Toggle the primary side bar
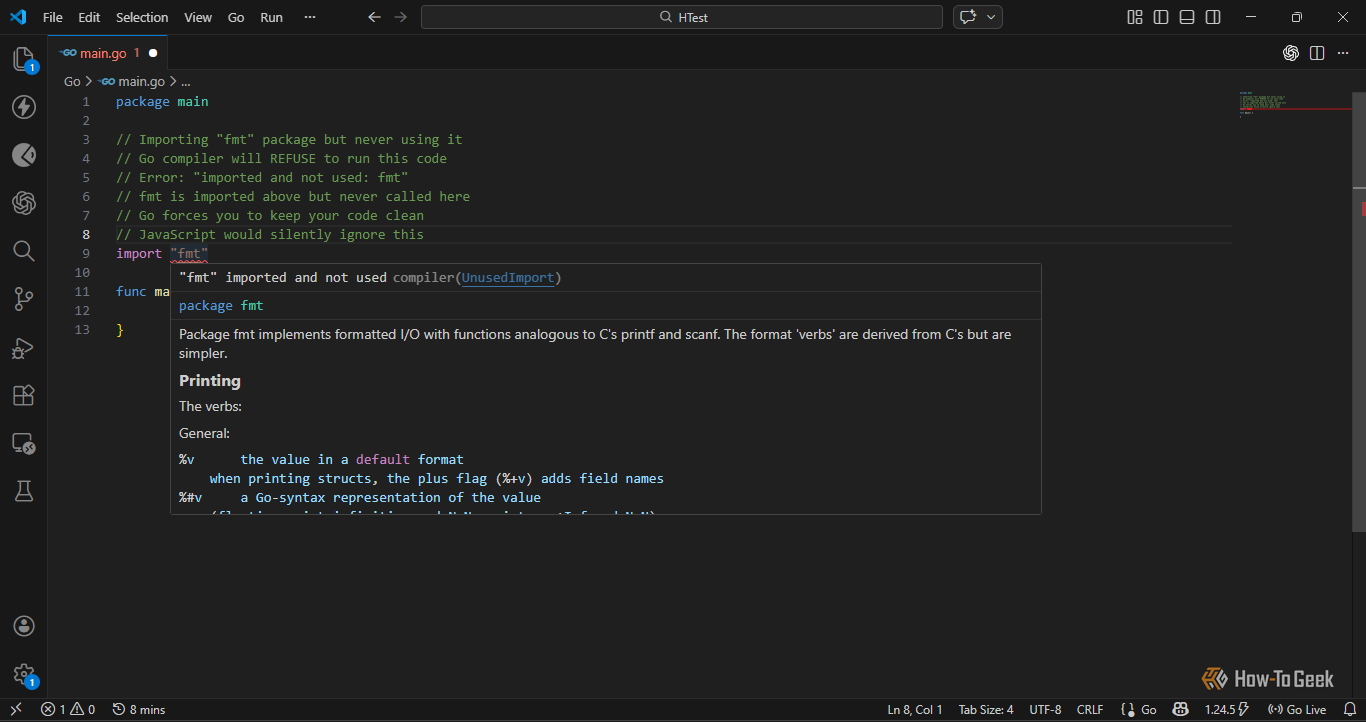 1161,17
